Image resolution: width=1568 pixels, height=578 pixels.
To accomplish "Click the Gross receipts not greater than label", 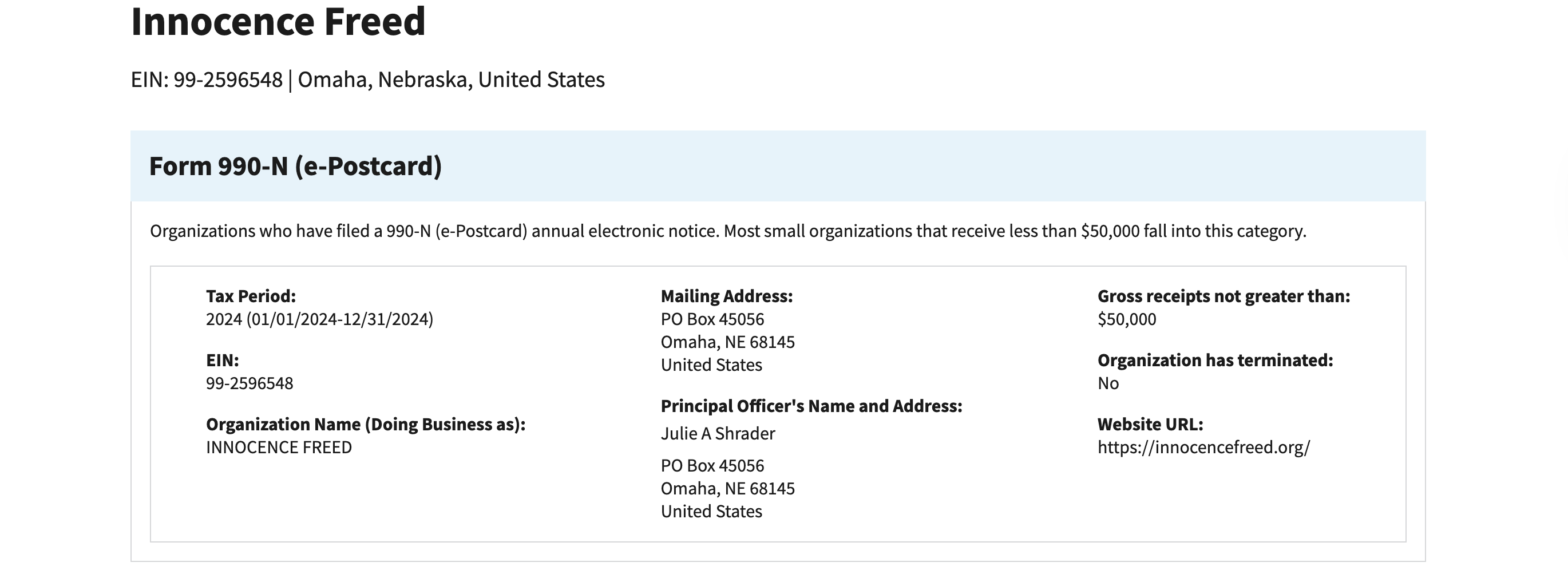I will pos(1223,296).
